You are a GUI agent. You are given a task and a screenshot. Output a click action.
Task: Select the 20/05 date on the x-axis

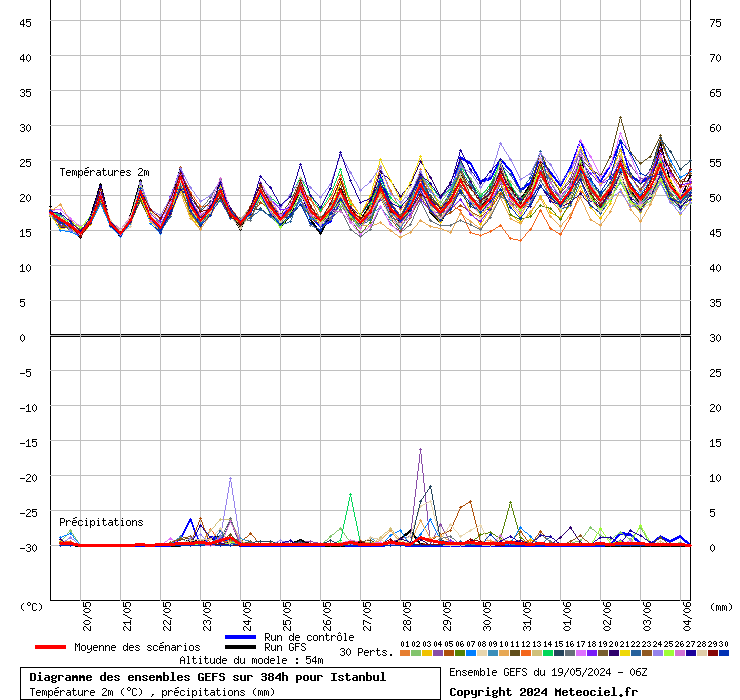pyautogui.click(x=88, y=612)
